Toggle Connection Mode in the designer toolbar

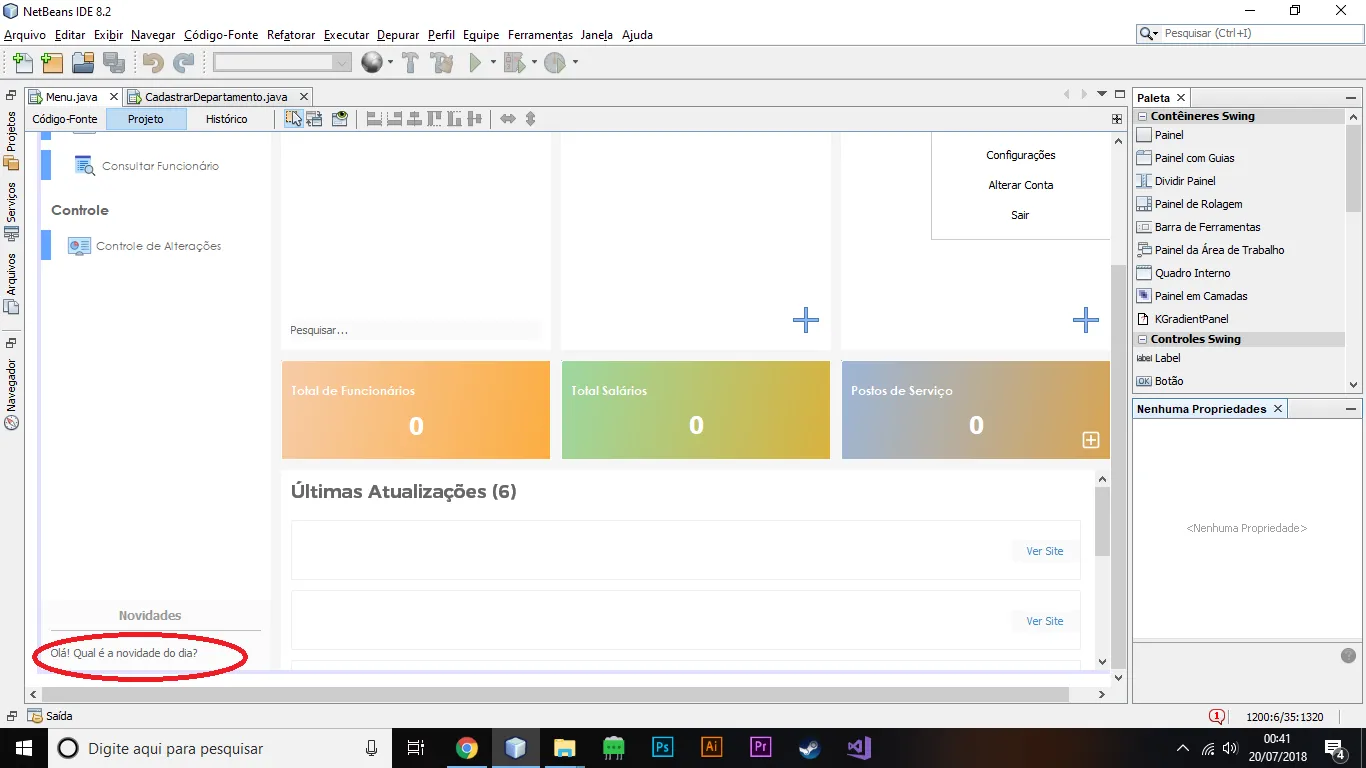(315, 119)
